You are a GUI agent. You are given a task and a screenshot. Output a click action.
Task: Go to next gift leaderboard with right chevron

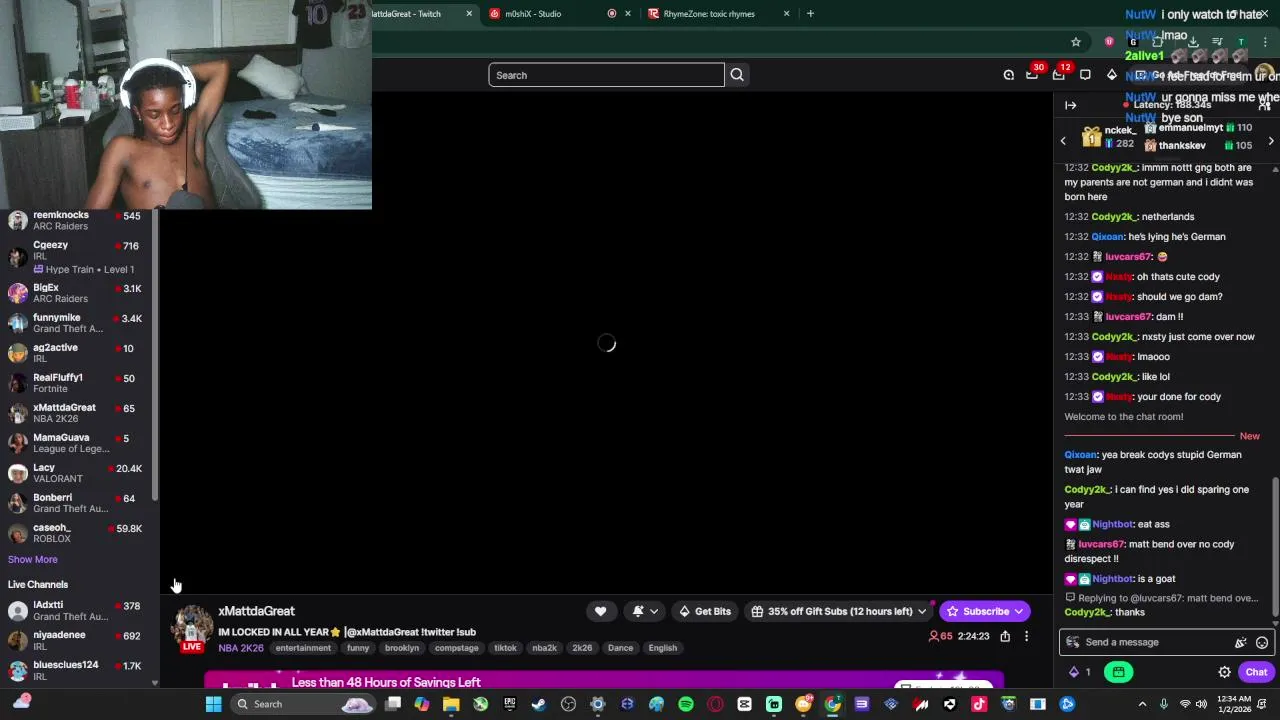(x=1271, y=141)
